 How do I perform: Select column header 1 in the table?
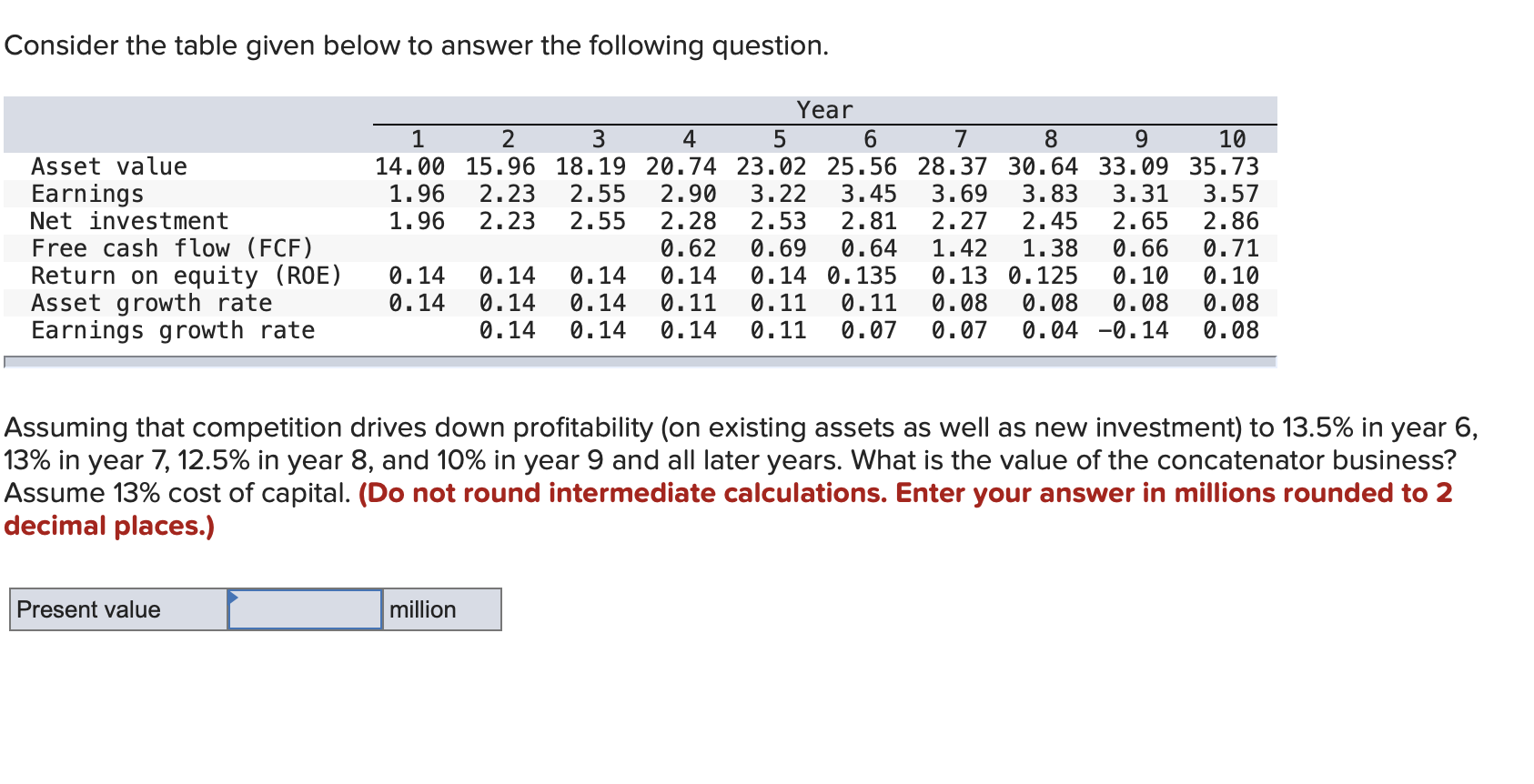click(x=418, y=138)
